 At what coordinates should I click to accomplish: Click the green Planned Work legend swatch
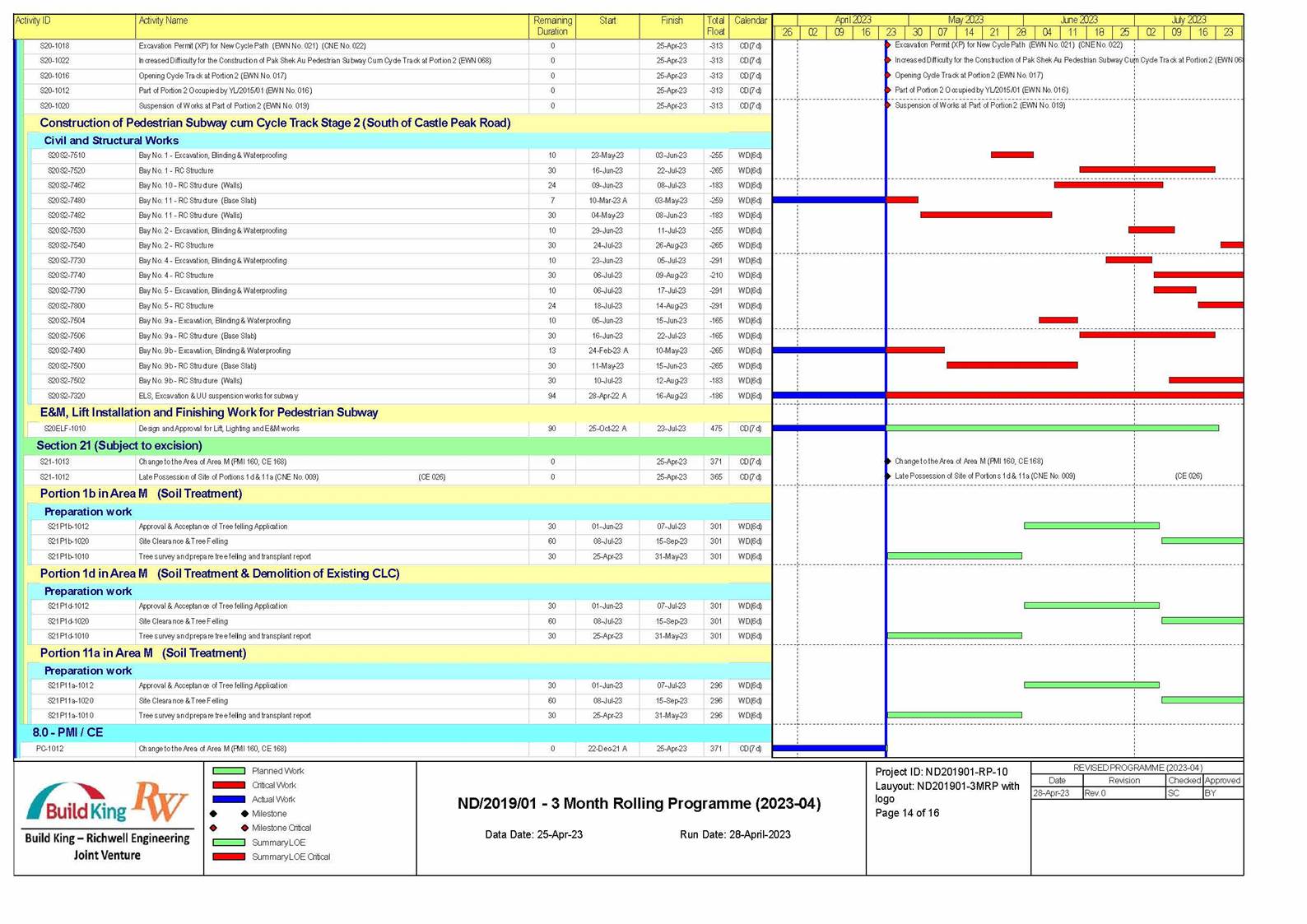[x=229, y=771]
